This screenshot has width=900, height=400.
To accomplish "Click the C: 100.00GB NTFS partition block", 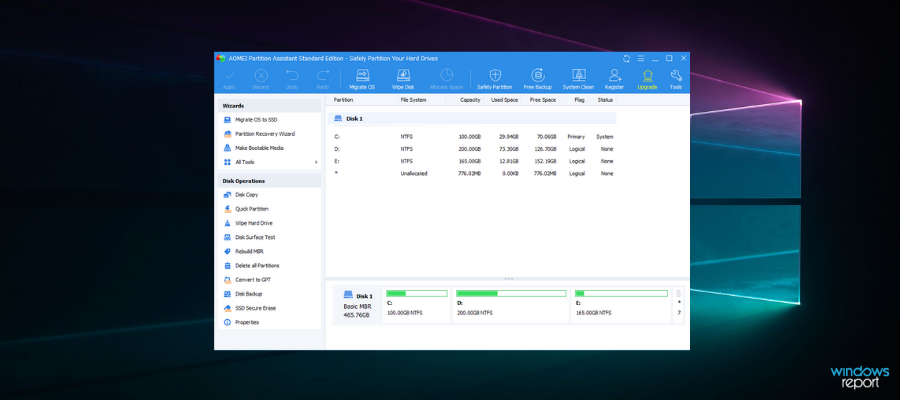I will [x=417, y=304].
